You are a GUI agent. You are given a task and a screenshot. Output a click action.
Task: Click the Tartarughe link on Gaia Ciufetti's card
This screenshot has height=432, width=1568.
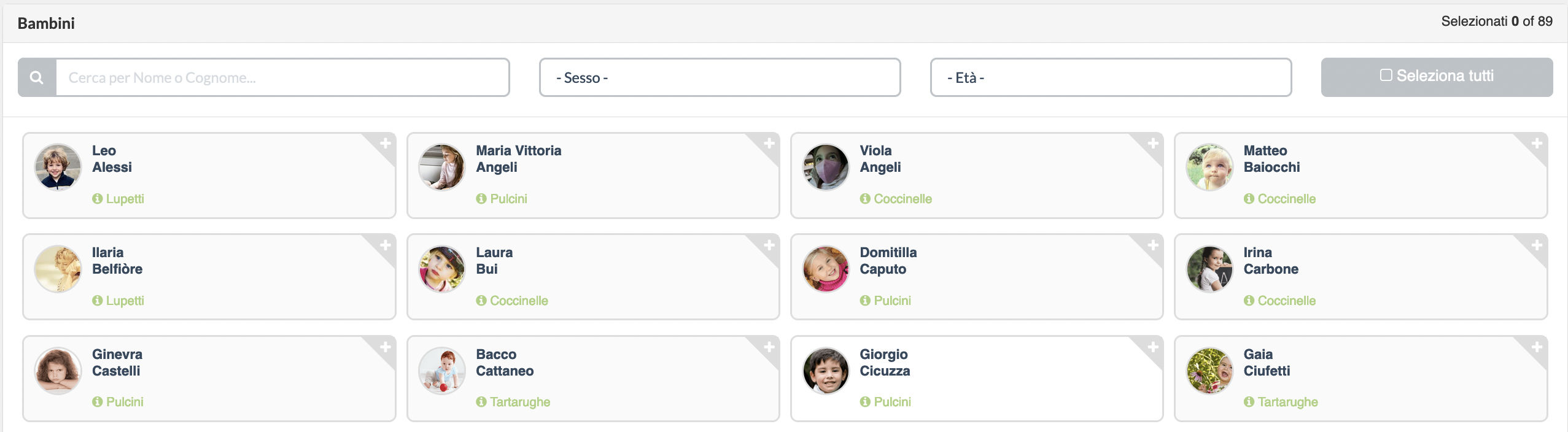tap(1287, 402)
